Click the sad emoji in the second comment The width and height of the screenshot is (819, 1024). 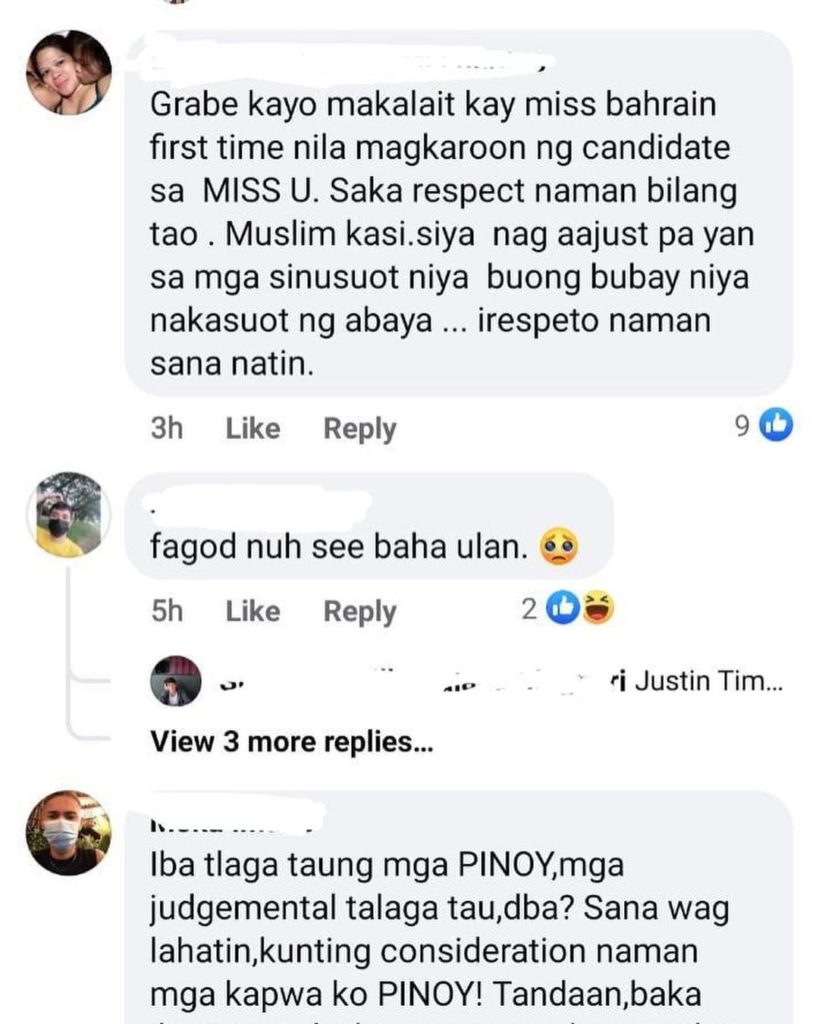558,547
